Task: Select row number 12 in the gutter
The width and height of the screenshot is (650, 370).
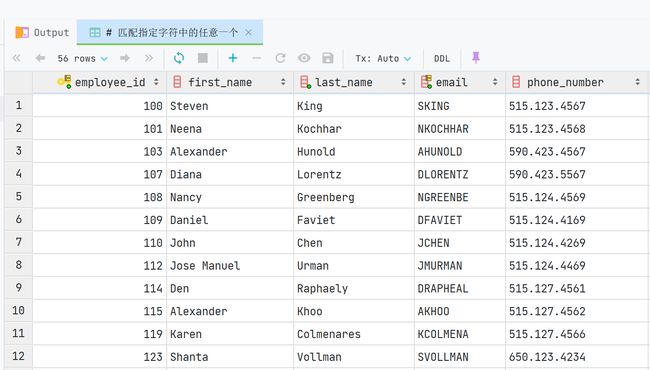Action: [19, 356]
